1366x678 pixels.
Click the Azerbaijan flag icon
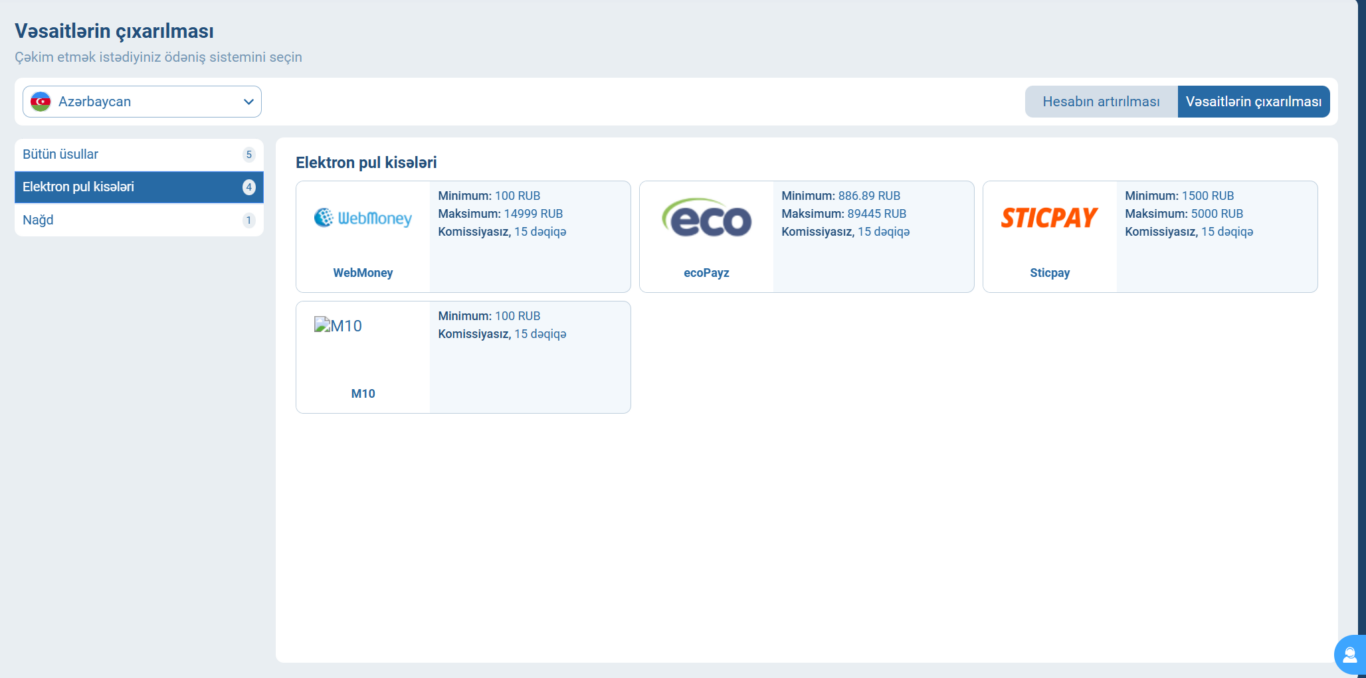[41, 102]
